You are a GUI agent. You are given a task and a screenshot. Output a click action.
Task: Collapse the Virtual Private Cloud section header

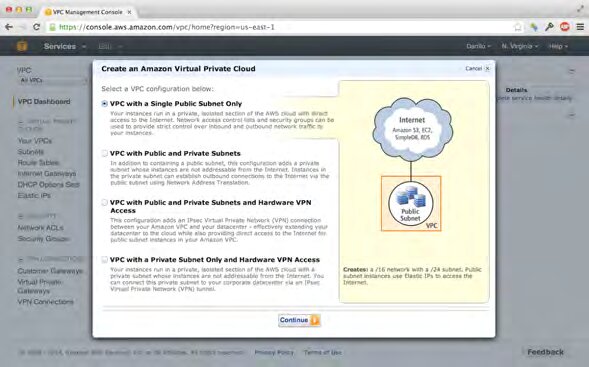(x=47, y=125)
